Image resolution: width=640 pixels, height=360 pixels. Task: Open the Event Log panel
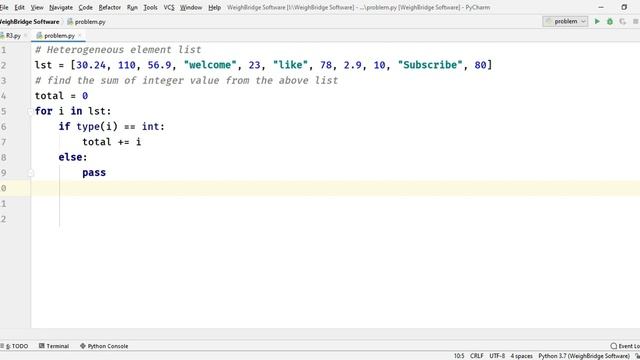point(625,346)
